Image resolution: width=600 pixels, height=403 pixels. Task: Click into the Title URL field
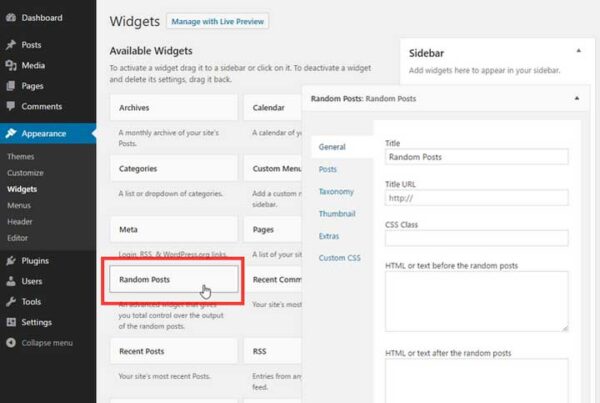(x=476, y=198)
